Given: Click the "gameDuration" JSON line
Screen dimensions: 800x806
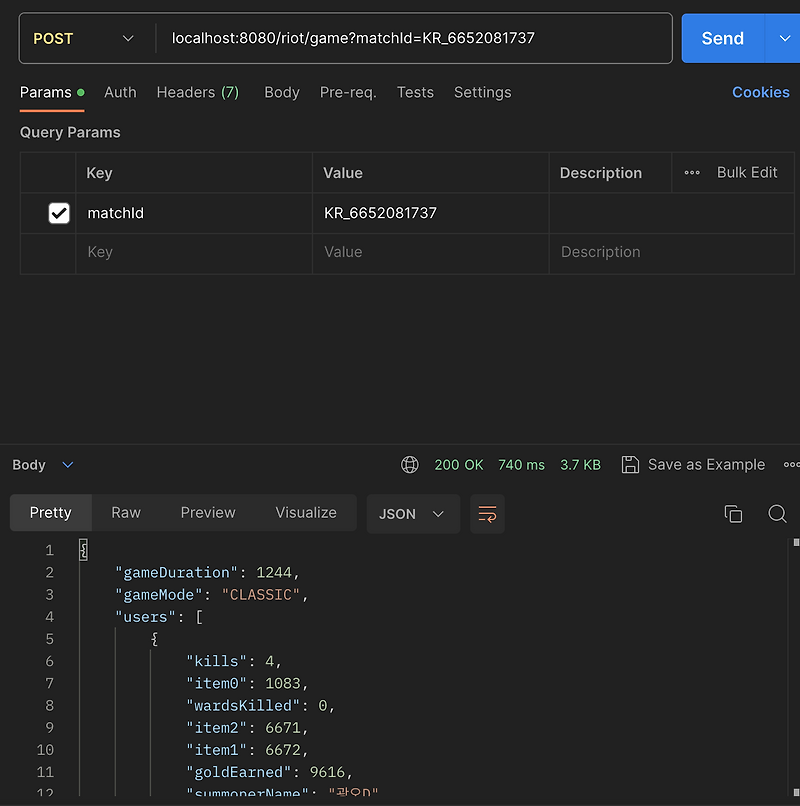Looking at the screenshot, I should pyautogui.click(x=207, y=573).
